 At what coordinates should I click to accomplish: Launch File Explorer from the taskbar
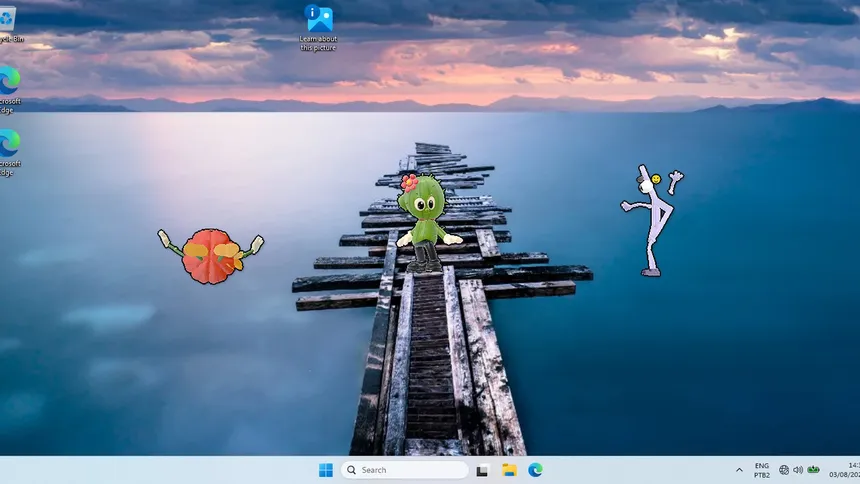click(509, 470)
